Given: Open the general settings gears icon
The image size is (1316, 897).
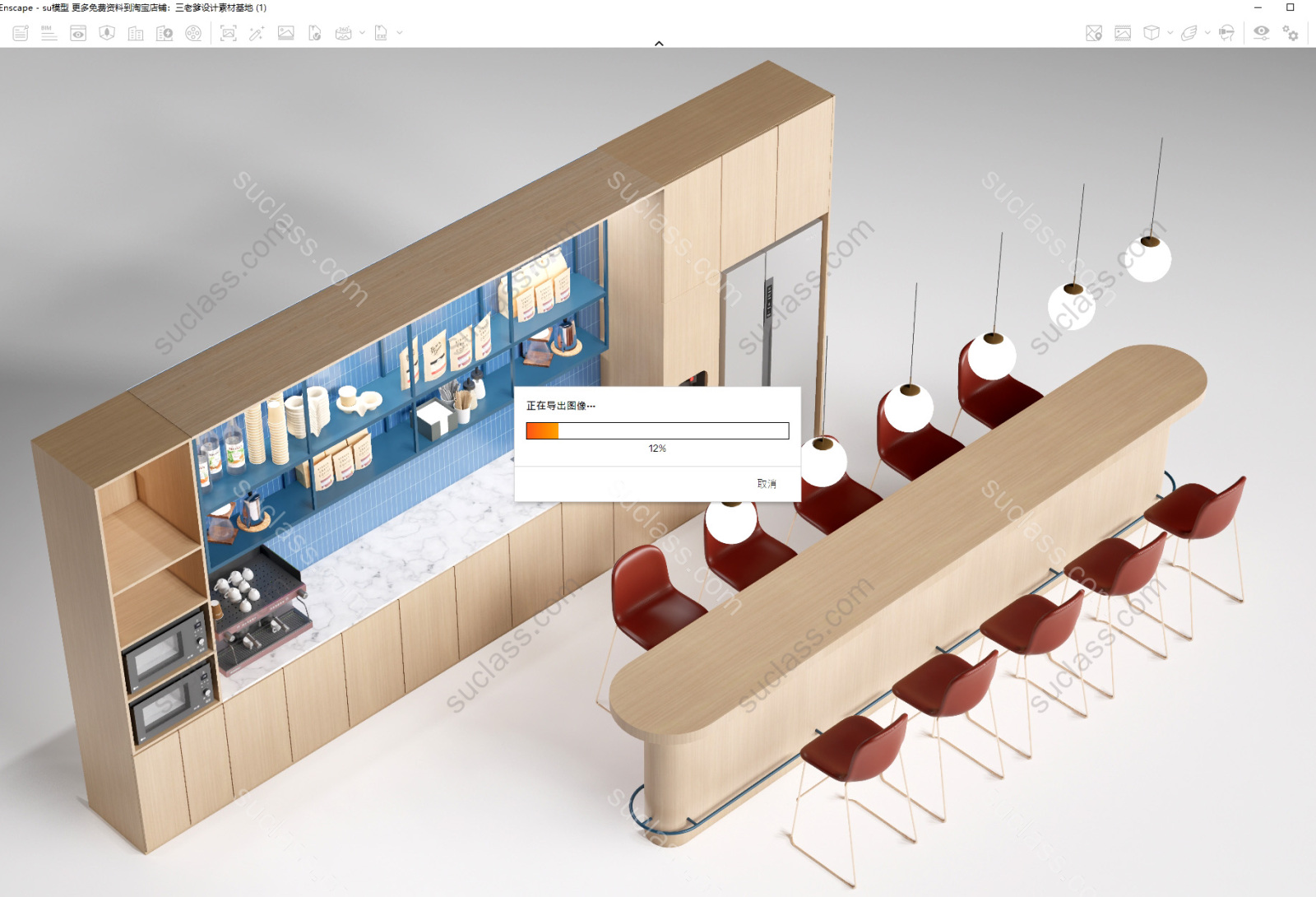Looking at the screenshot, I should point(1291,33).
